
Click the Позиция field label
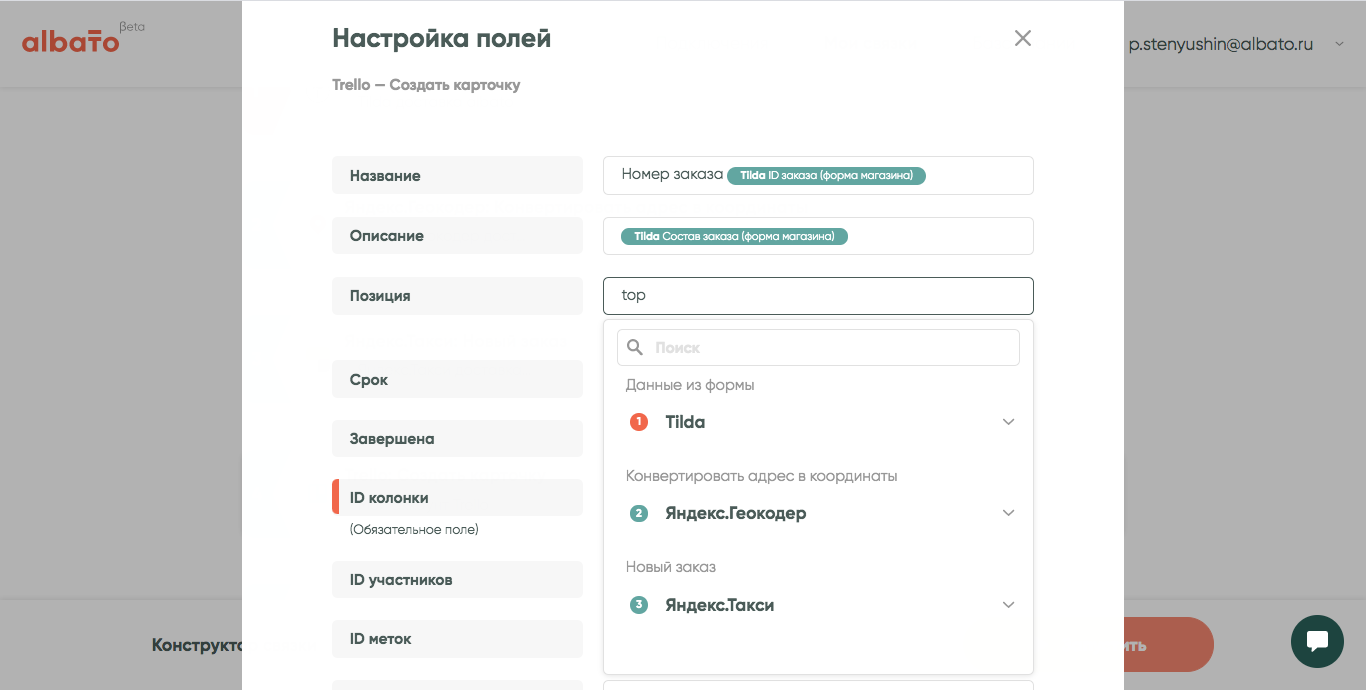(x=457, y=296)
